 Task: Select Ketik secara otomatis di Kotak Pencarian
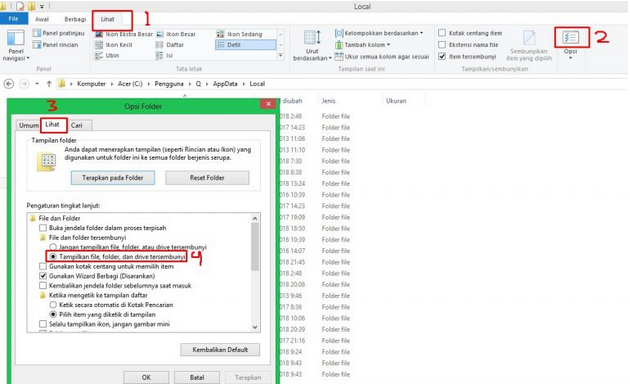(x=53, y=305)
